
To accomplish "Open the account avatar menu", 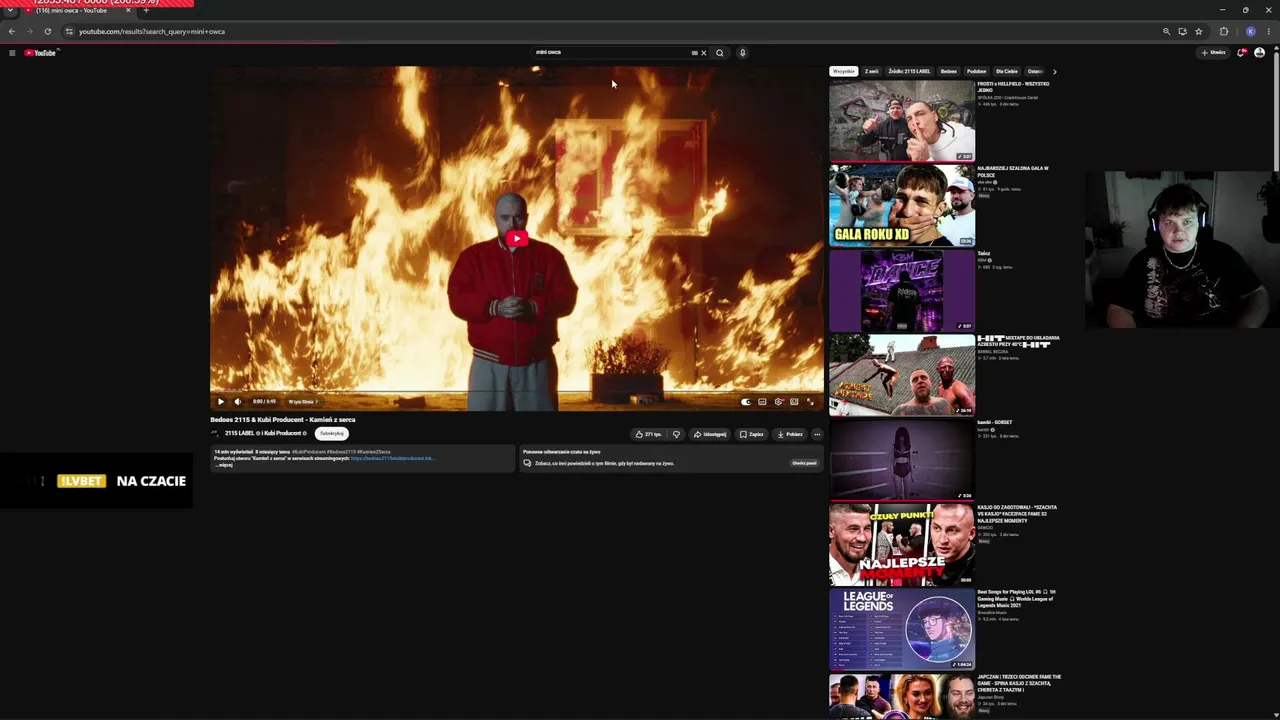I will [1259, 53].
